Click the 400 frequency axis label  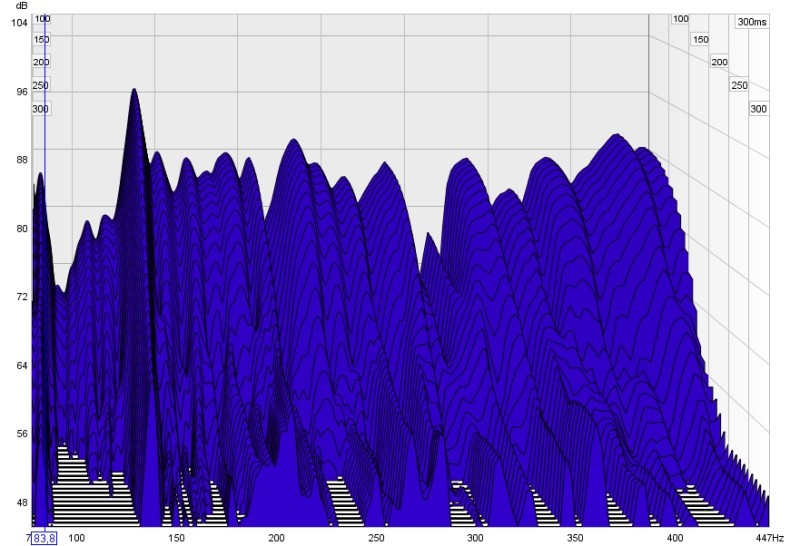pos(675,538)
